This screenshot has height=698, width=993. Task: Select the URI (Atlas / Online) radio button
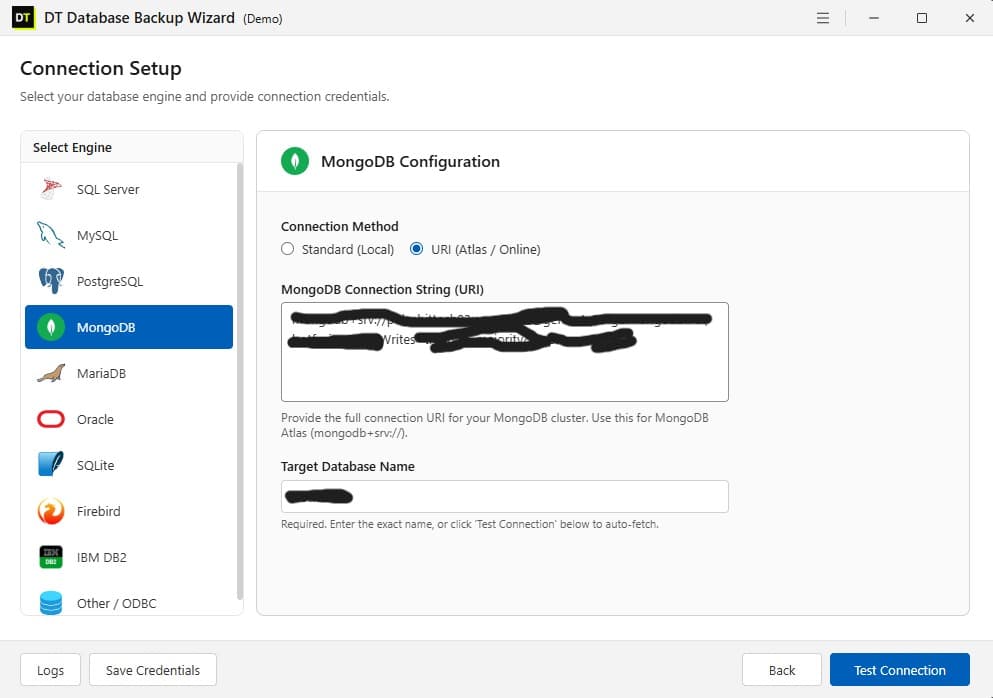click(x=416, y=249)
